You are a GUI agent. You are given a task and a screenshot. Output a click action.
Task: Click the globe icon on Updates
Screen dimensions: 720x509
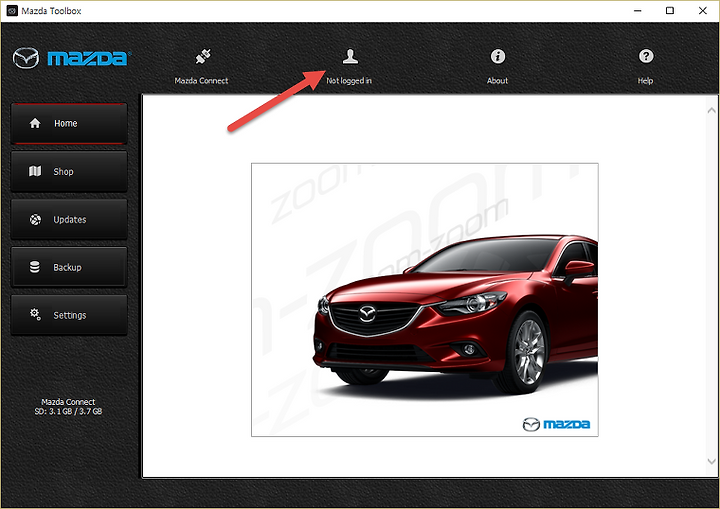click(x=35, y=220)
